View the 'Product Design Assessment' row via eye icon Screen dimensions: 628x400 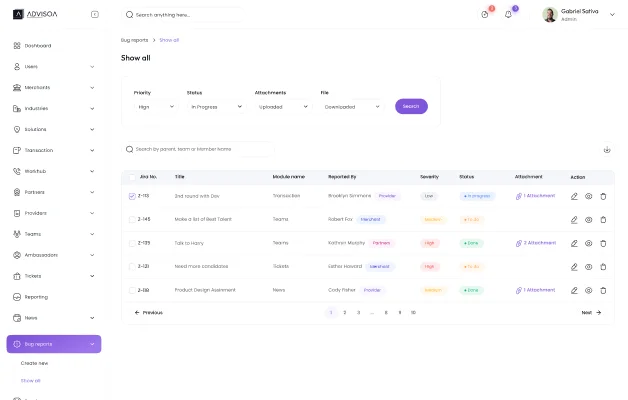coord(588,290)
